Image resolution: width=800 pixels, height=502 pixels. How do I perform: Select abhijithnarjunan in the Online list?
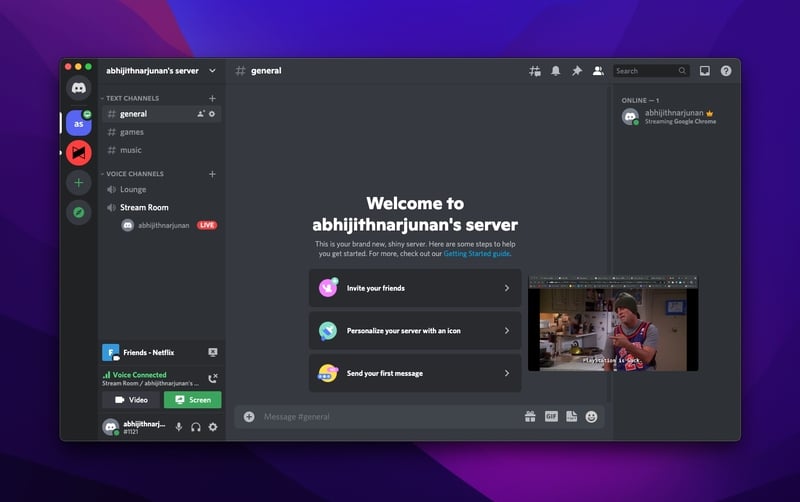pos(673,116)
